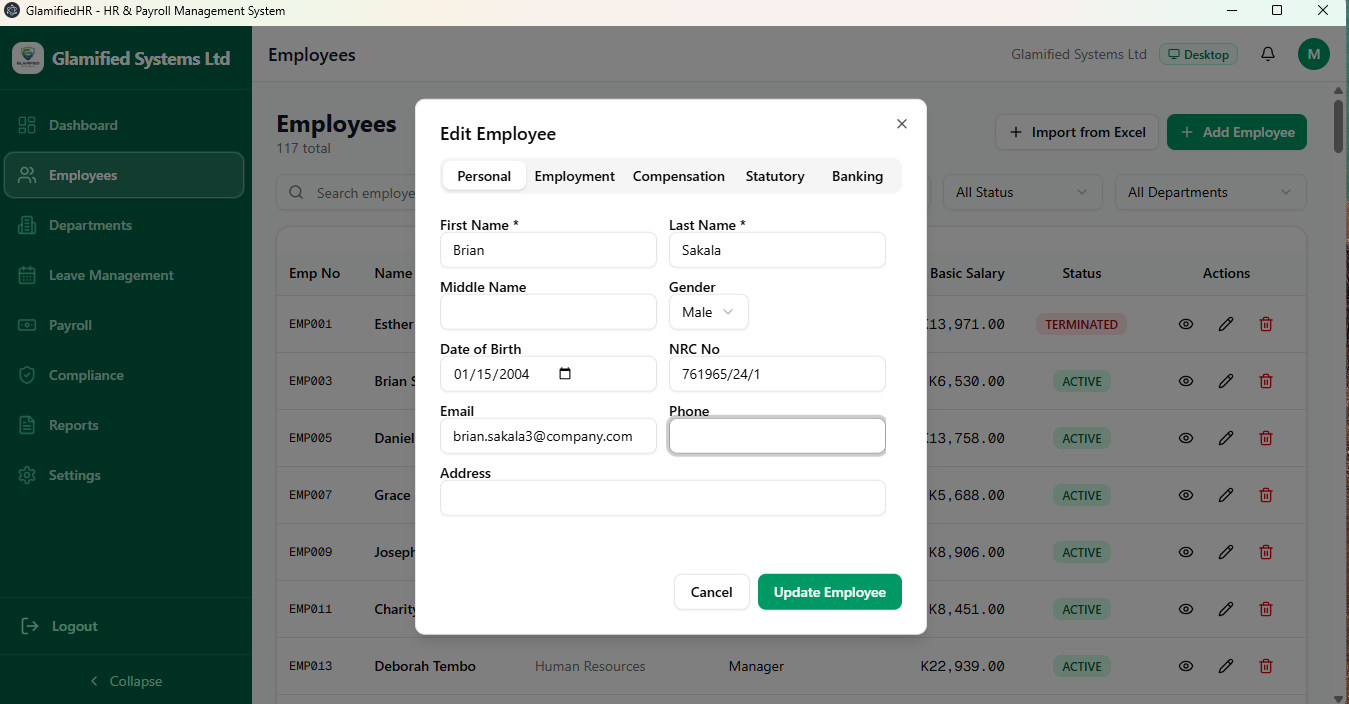This screenshot has width=1349, height=704.
Task: Open the Date of Birth calendar picker
Action: (x=565, y=374)
